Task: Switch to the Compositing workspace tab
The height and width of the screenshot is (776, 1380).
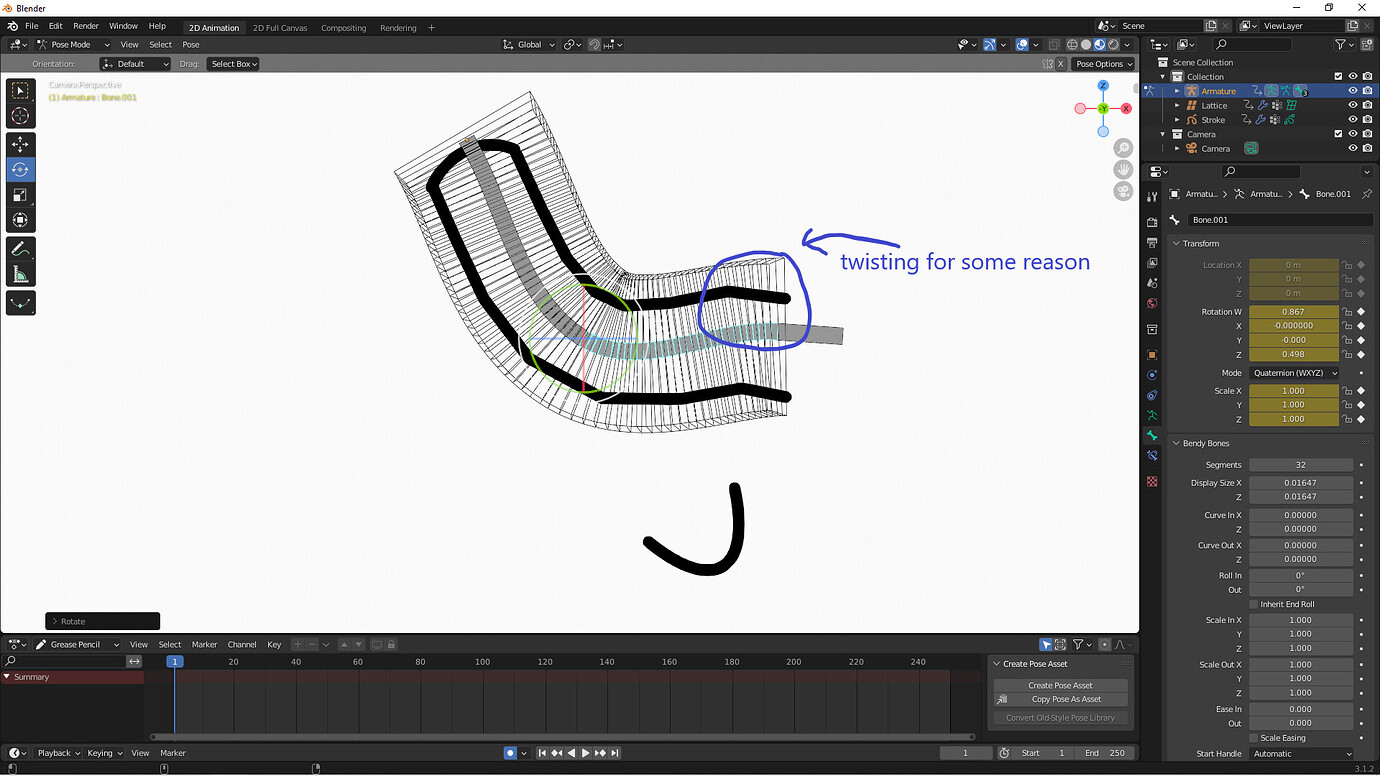Action: [343, 28]
